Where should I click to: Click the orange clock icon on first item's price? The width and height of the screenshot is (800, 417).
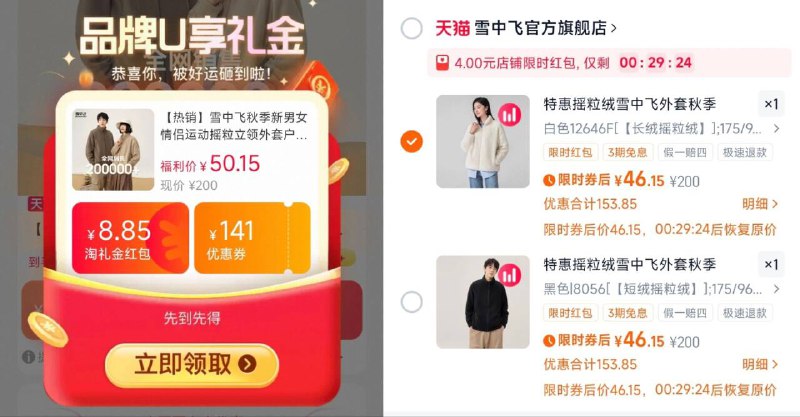pyautogui.click(x=549, y=180)
